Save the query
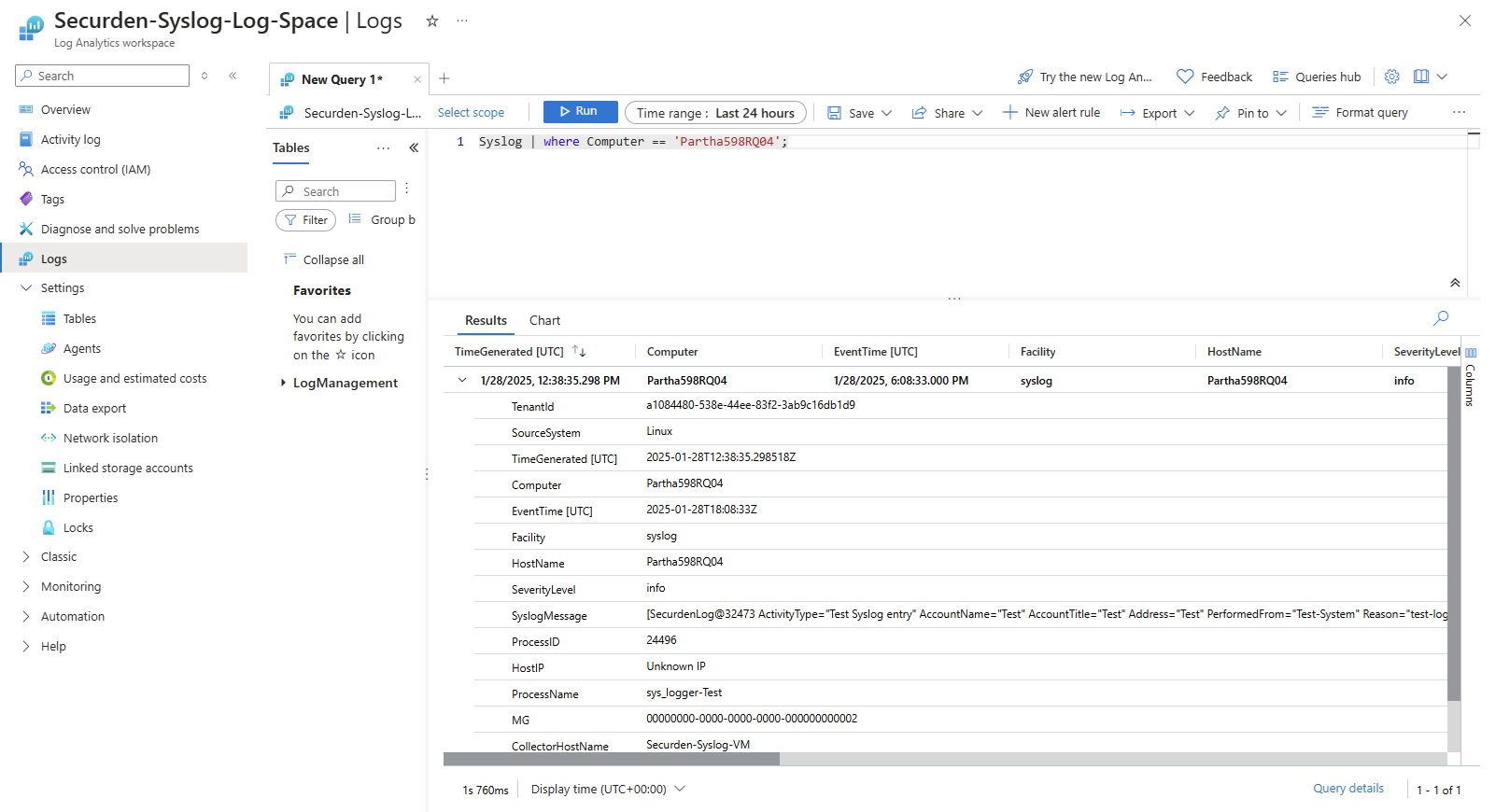Image resolution: width=1495 pixels, height=812 pixels. [851, 113]
